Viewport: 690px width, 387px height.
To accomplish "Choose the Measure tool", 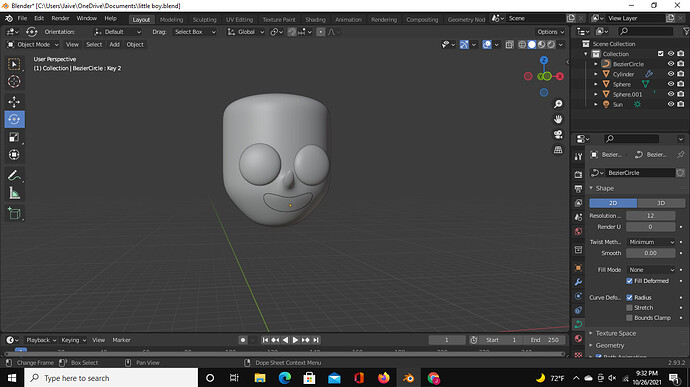I will [x=14, y=193].
